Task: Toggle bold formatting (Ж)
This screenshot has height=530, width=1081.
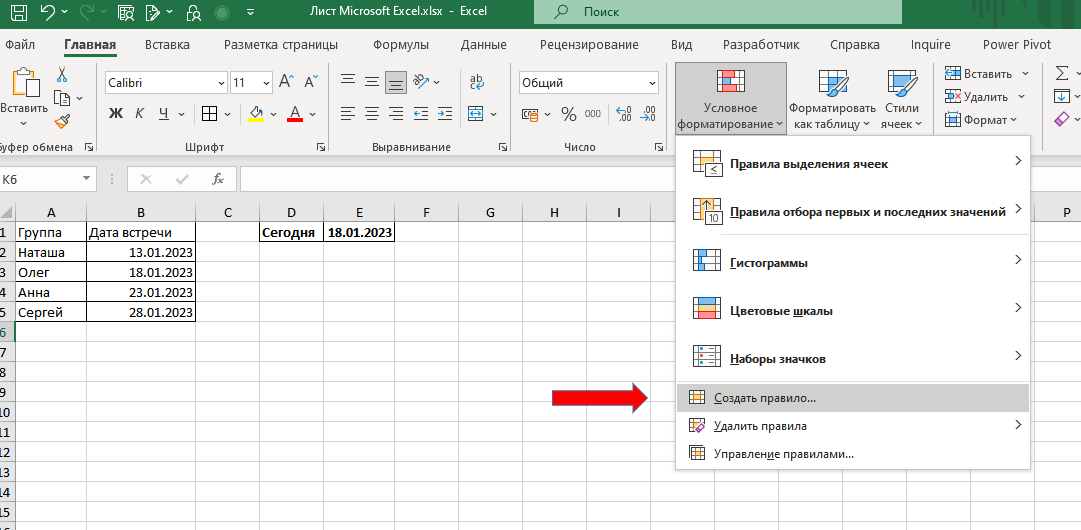Action: click(x=115, y=113)
